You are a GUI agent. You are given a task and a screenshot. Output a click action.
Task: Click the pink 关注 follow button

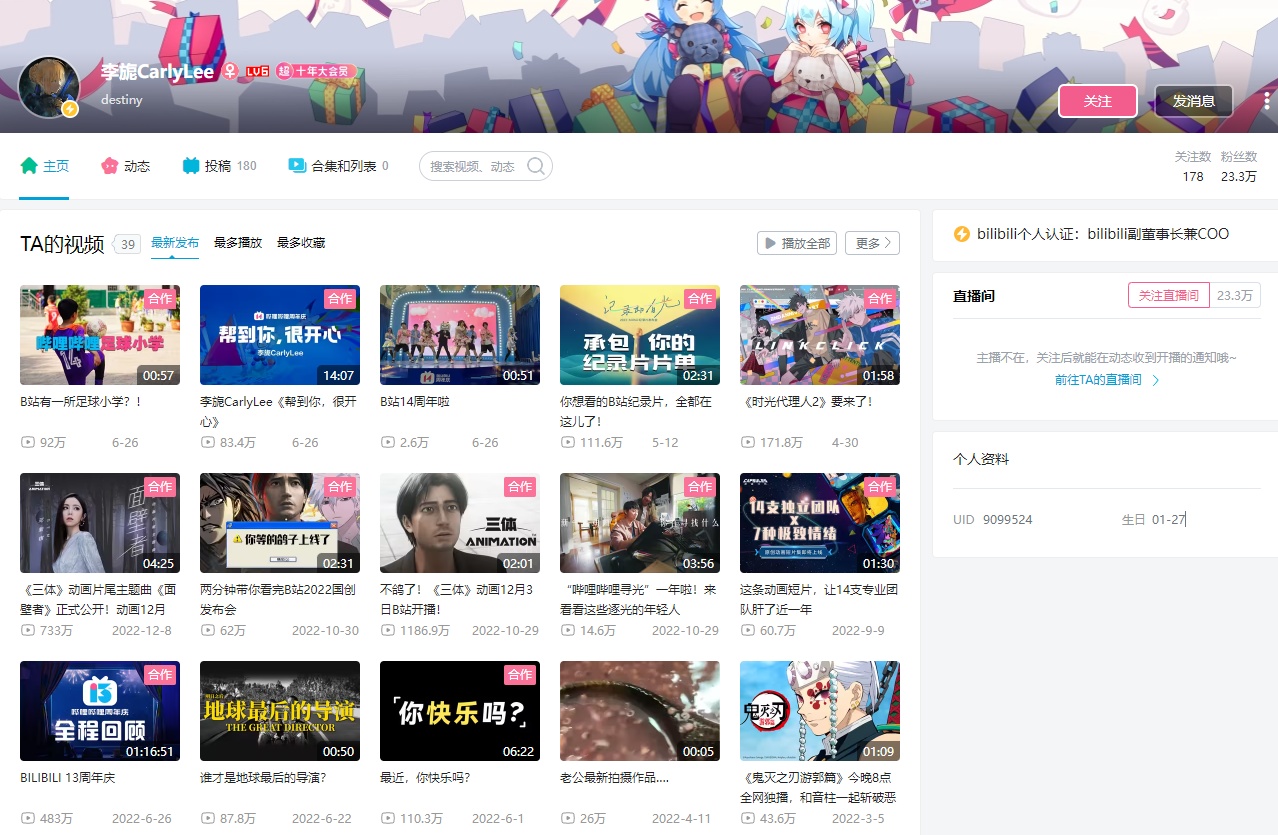(x=1098, y=101)
